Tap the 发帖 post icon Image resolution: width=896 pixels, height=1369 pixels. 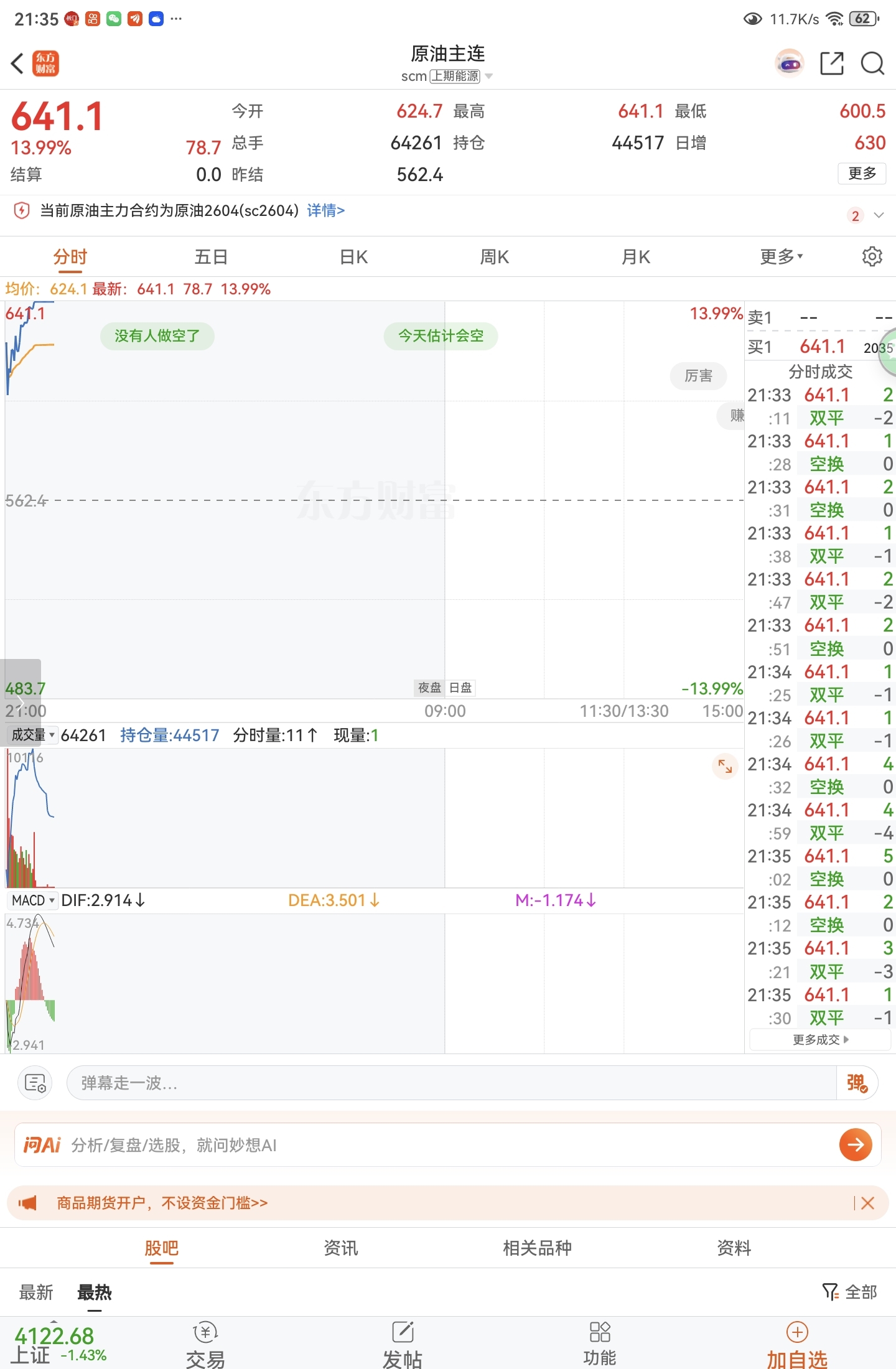click(403, 1344)
